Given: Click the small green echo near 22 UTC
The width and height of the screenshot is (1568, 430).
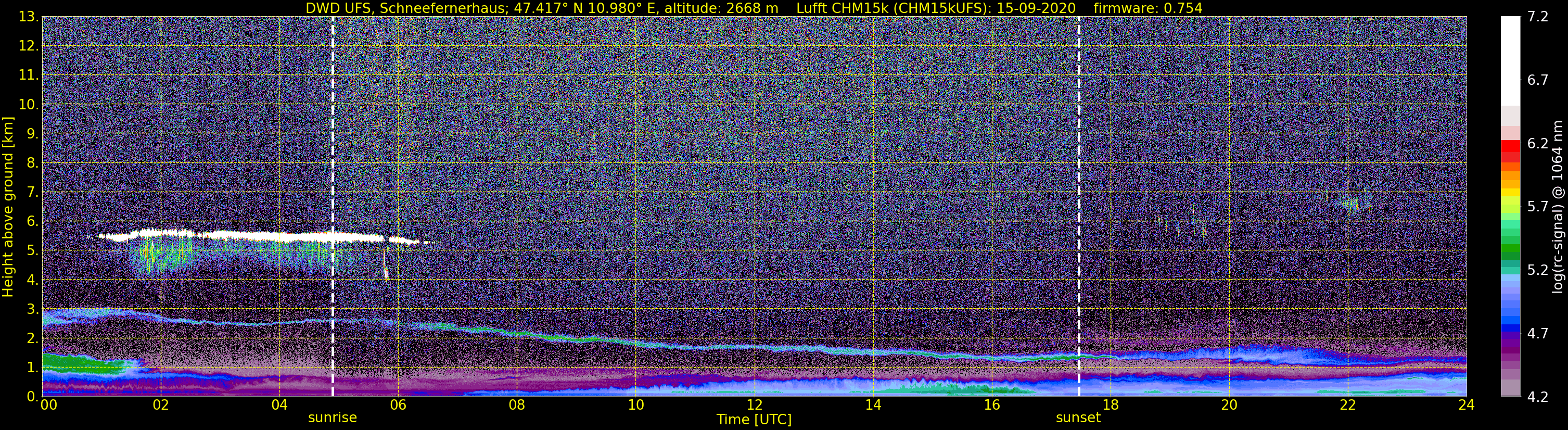Looking at the screenshot, I should tap(1350, 205).
